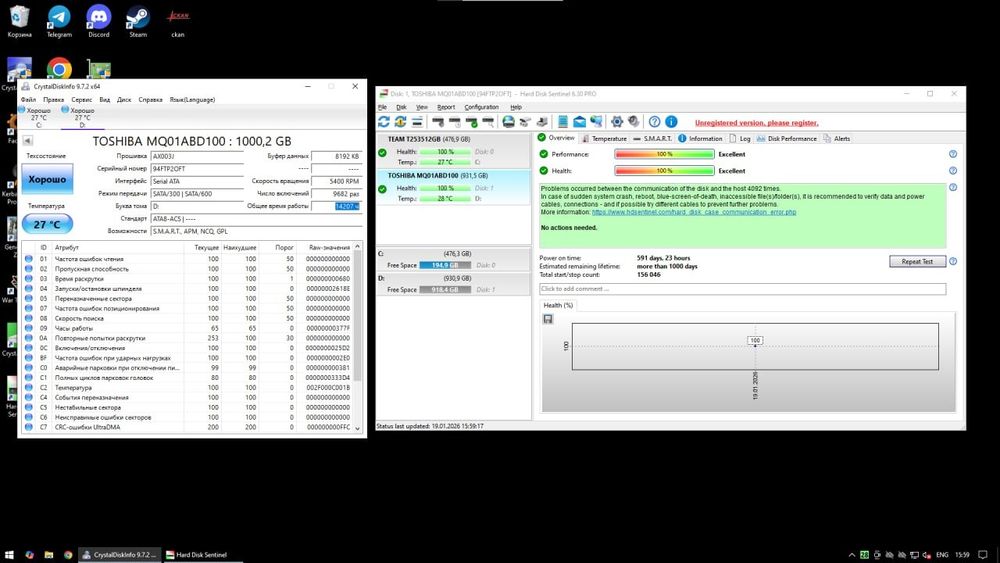Viewport: 1000px width, 563px height.
Task: Open Recycle Bin desktop icon
Action: (x=20, y=22)
